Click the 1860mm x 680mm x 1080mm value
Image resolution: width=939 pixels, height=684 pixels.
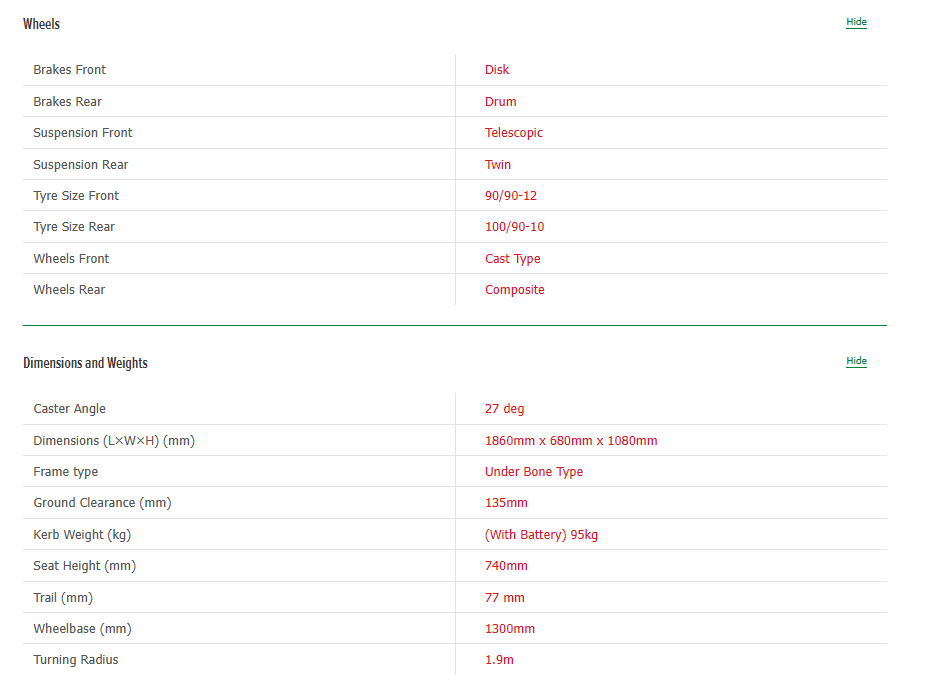pos(571,441)
